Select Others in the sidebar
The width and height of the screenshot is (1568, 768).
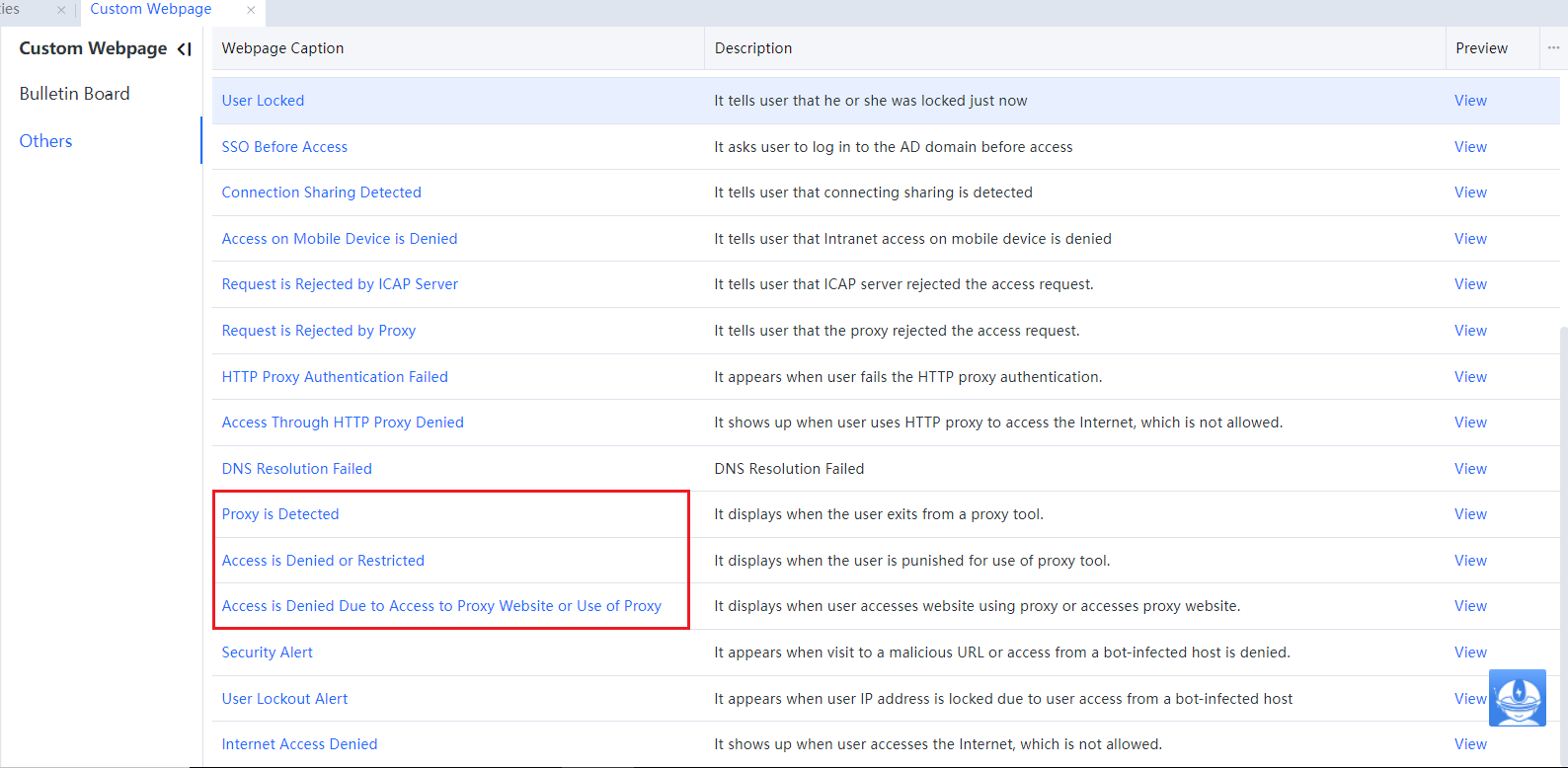(46, 141)
